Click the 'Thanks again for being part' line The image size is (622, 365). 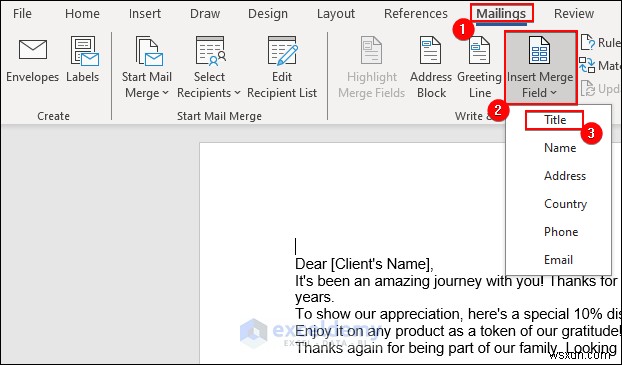455,348
